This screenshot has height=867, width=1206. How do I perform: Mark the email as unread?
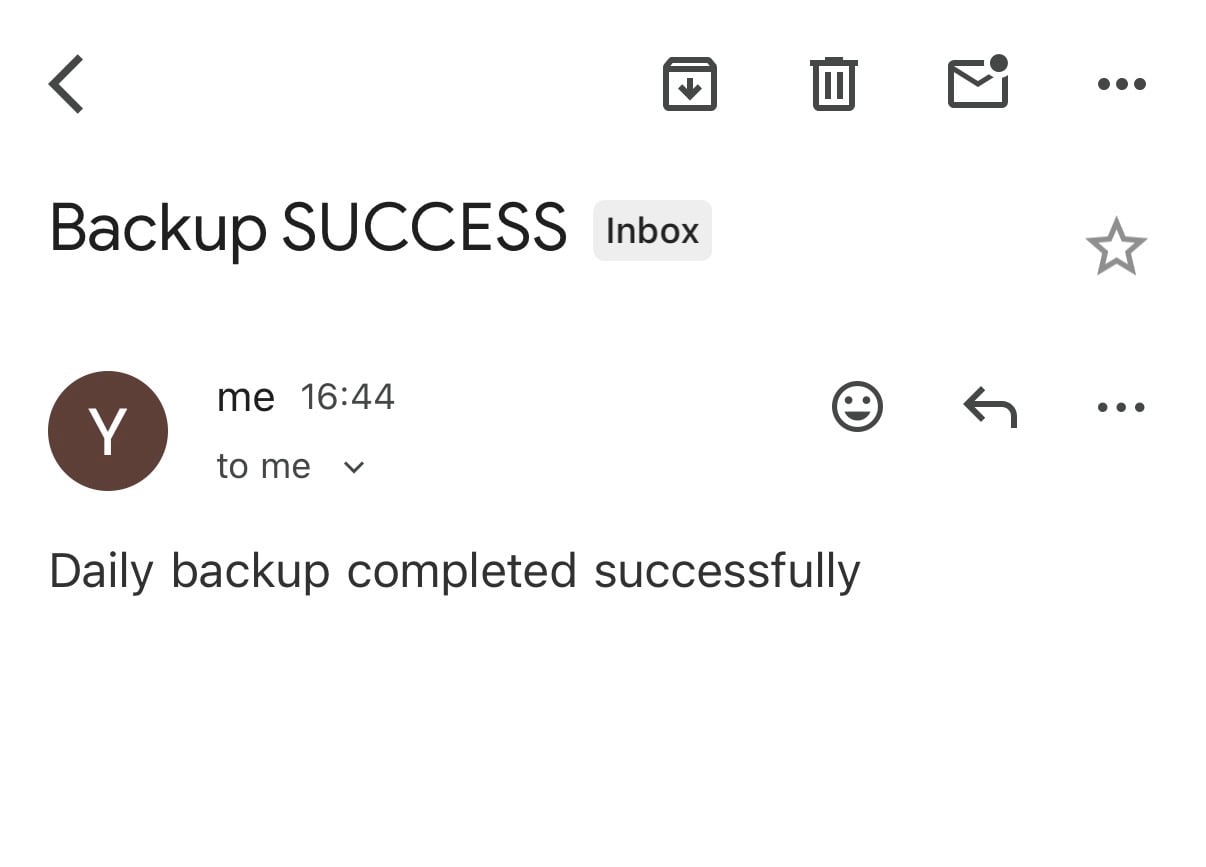[x=977, y=84]
